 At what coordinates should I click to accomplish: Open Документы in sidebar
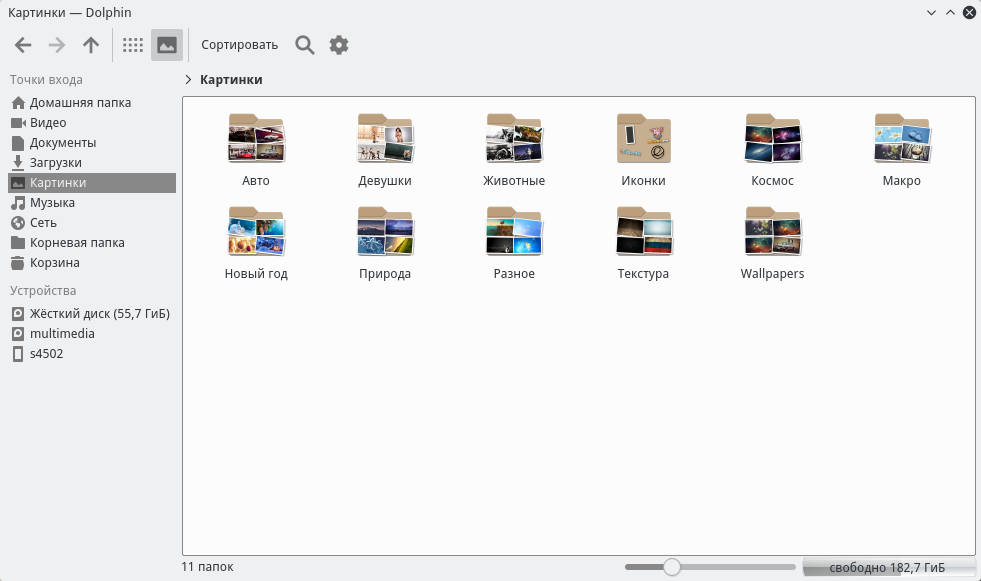click(x=92, y=143)
